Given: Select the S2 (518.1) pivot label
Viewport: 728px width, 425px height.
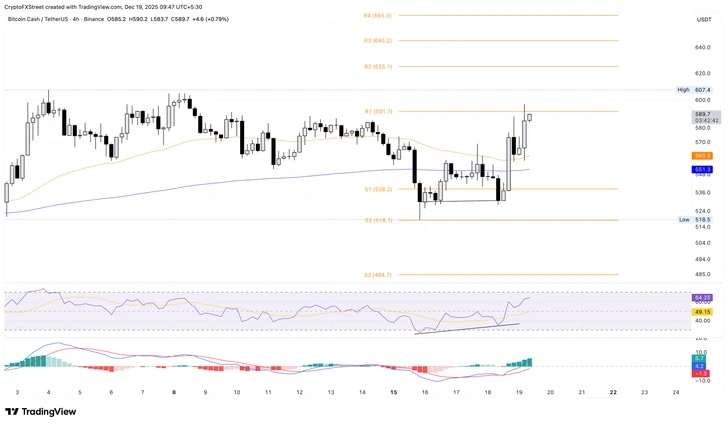Looking at the screenshot, I should click(x=378, y=220).
